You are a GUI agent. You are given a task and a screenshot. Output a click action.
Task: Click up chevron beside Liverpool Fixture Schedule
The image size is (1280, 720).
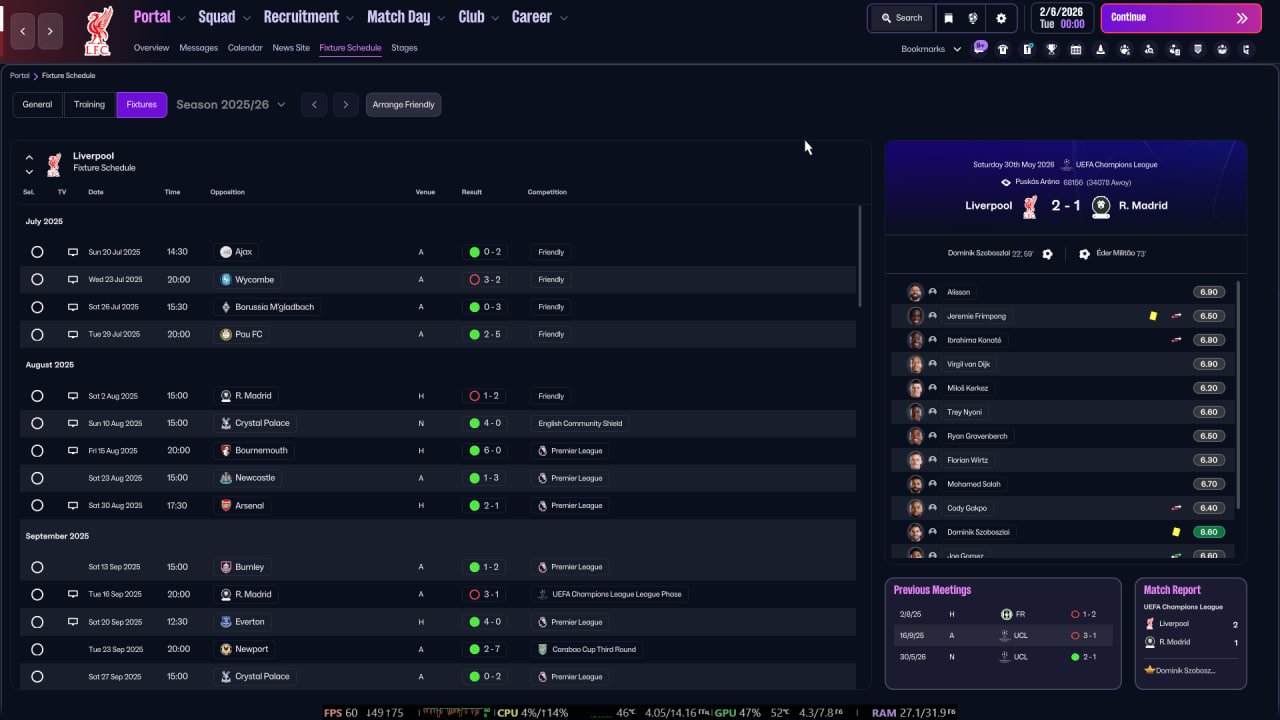pyautogui.click(x=29, y=157)
